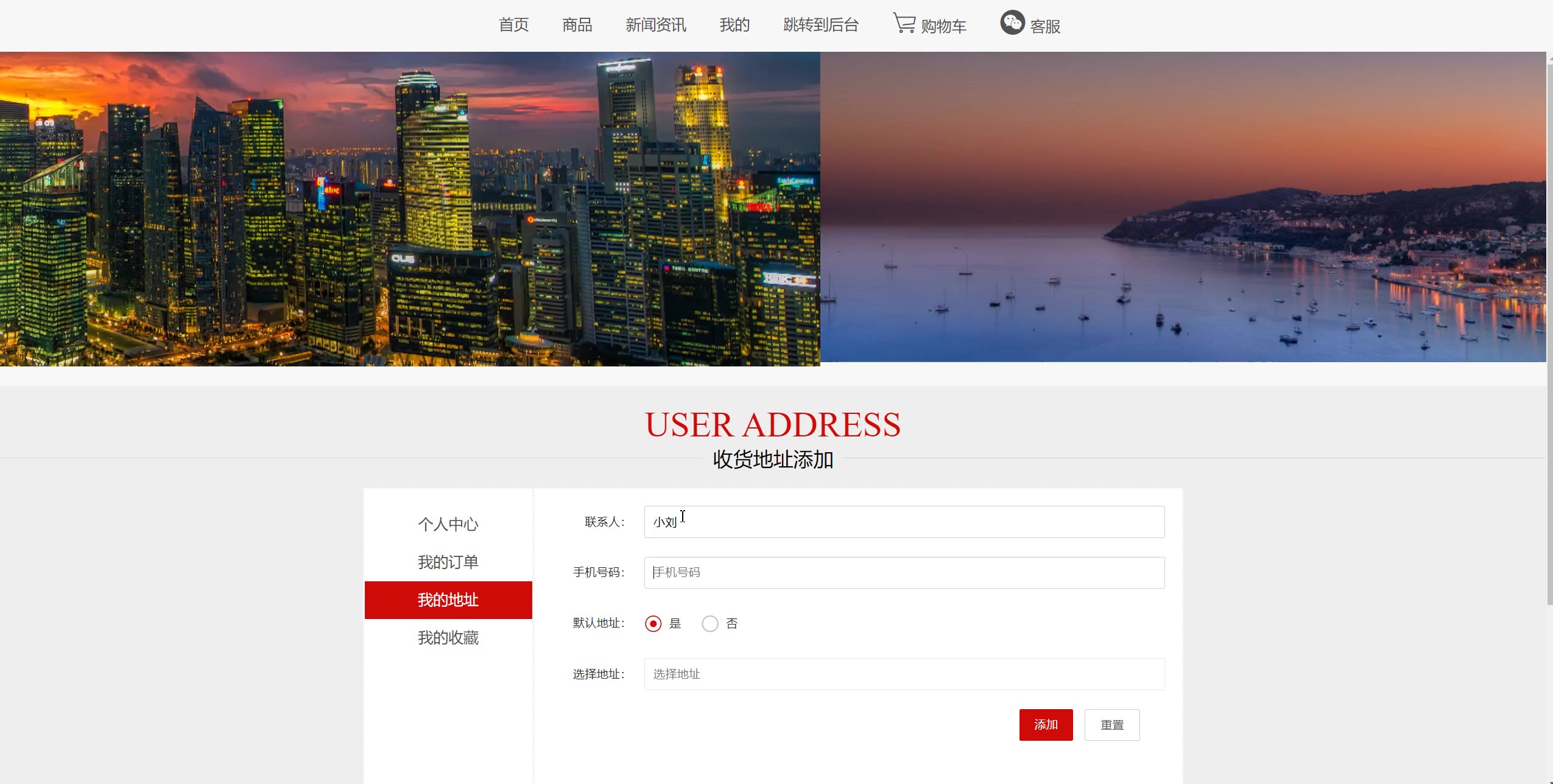Open the 我的 menu item
1553x784 pixels.
click(x=734, y=25)
